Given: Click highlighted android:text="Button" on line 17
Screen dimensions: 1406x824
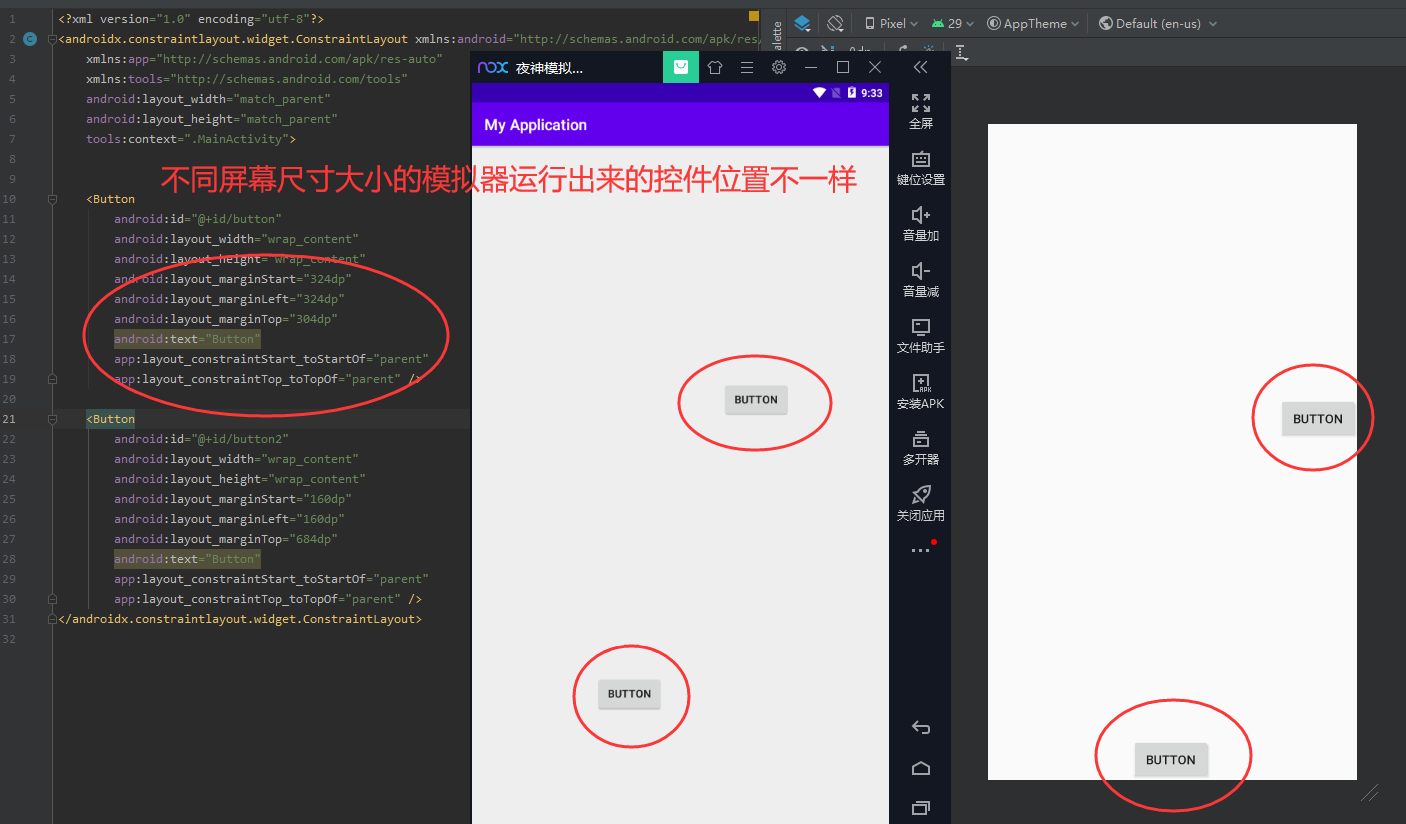Looking at the screenshot, I should (x=187, y=339).
